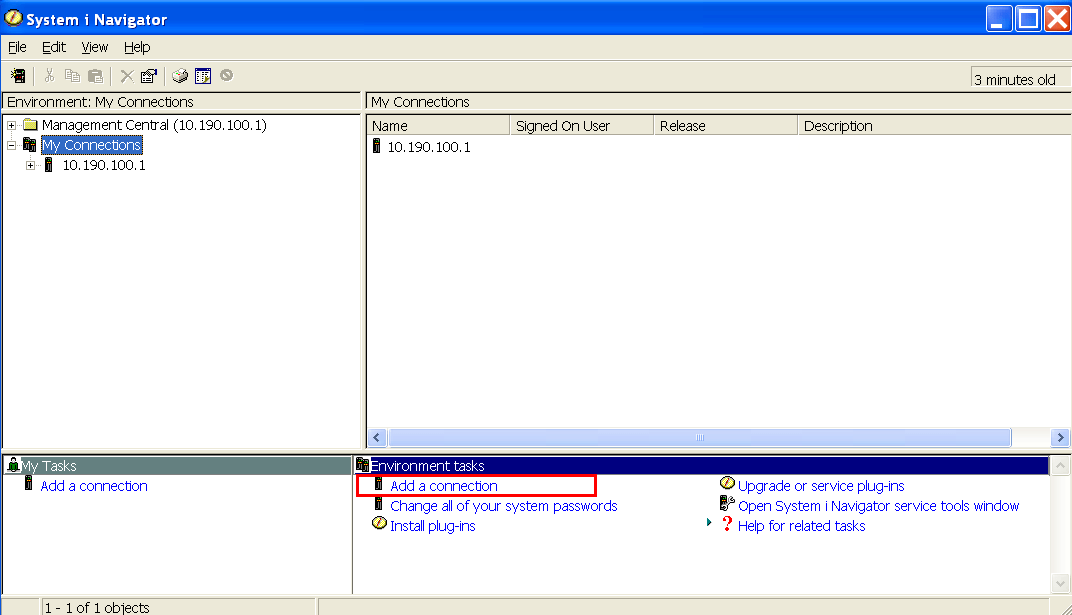Click the 1 - 1 of 1 objects status
Screen dimensions: 1072x615
[x=97, y=607]
